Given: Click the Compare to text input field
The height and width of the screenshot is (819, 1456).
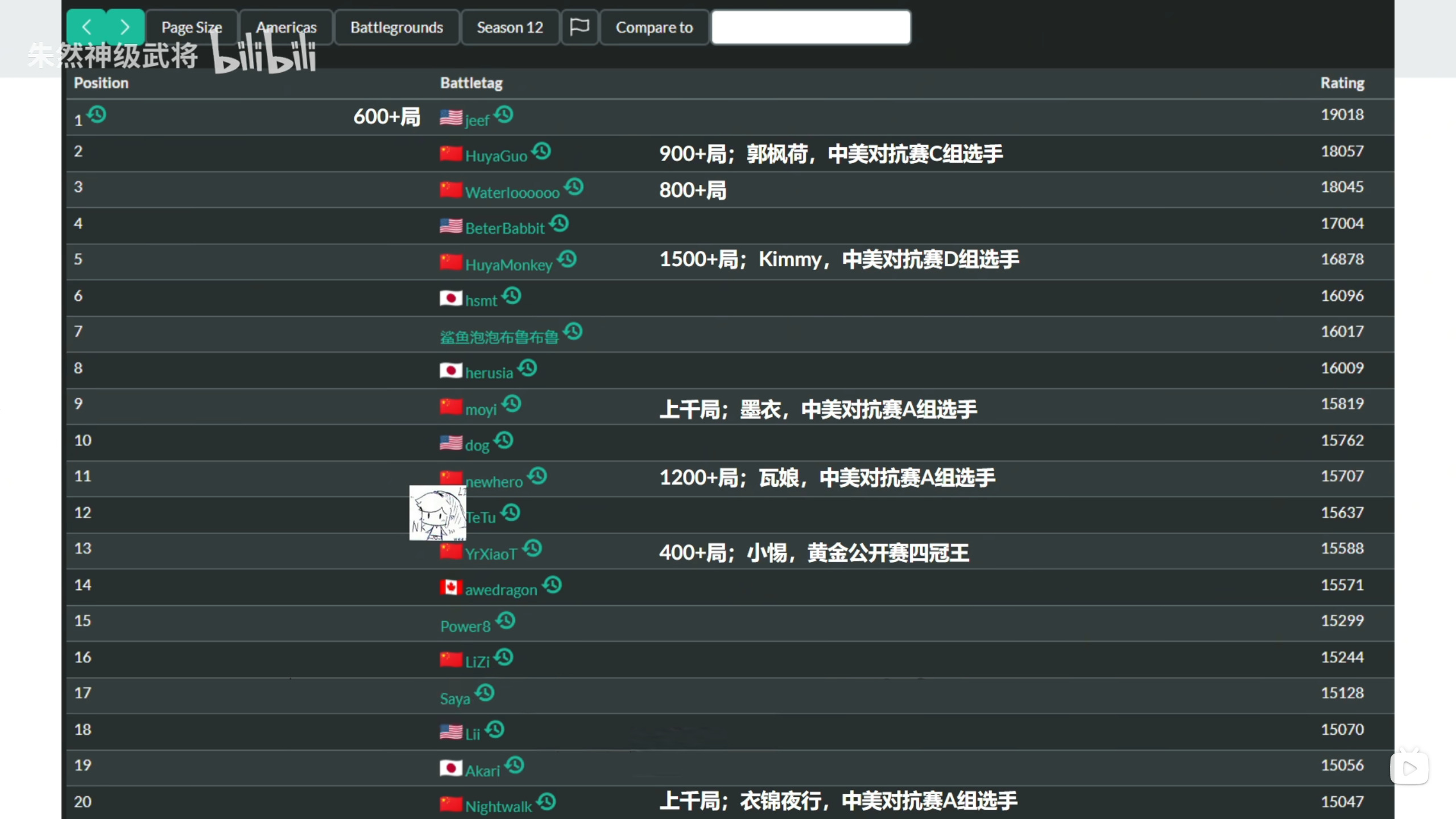Looking at the screenshot, I should click(x=811, y=27).
